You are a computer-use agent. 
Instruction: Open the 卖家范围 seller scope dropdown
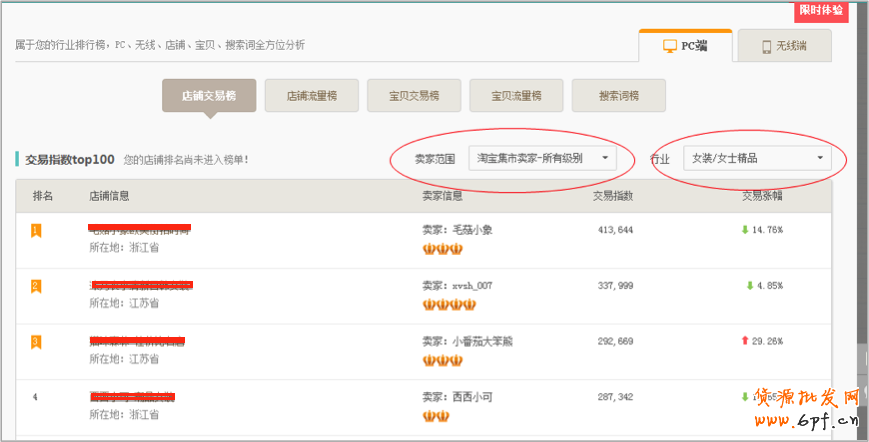[542, 158]
